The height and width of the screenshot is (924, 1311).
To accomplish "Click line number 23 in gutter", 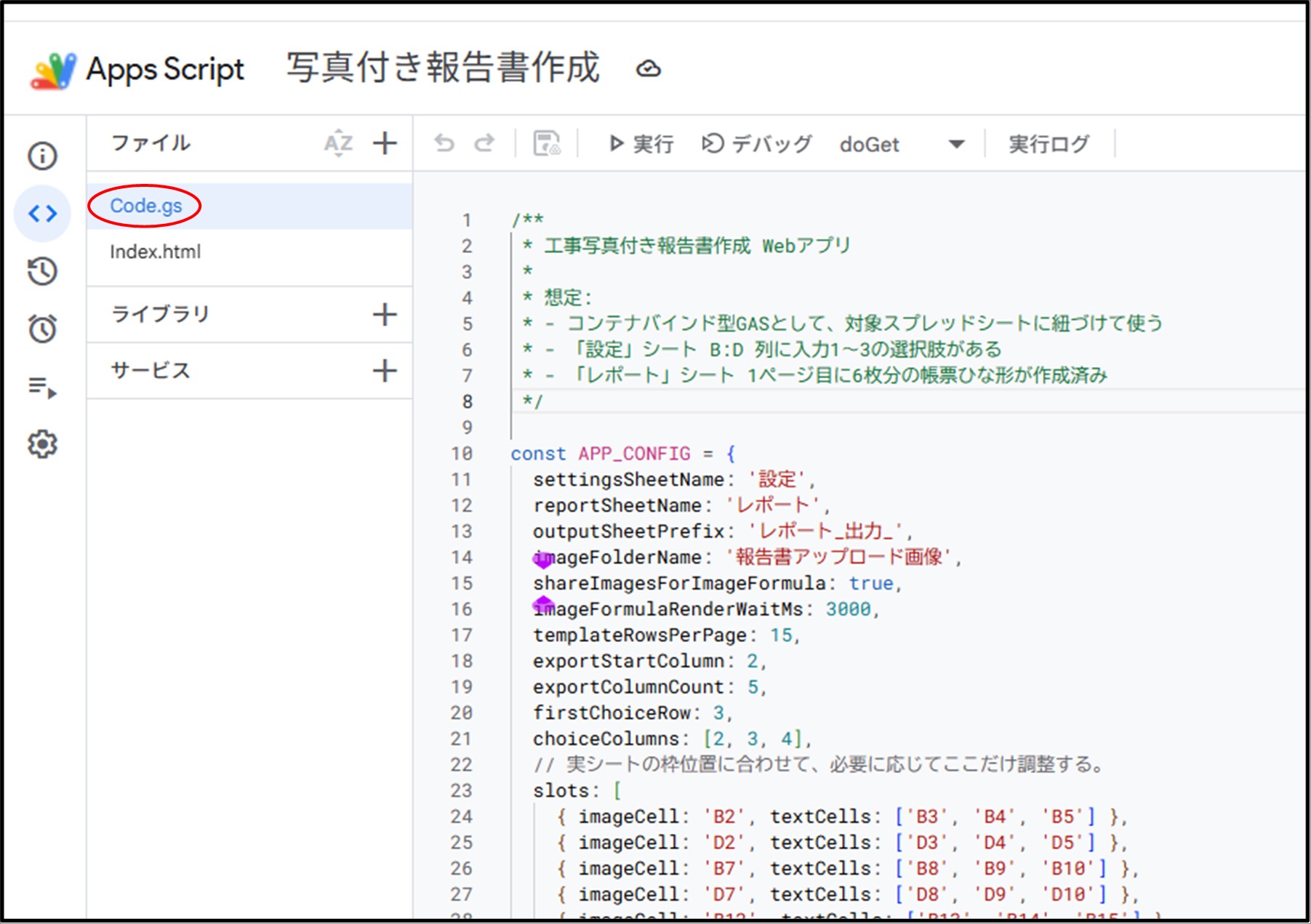I will coord(462,790).
